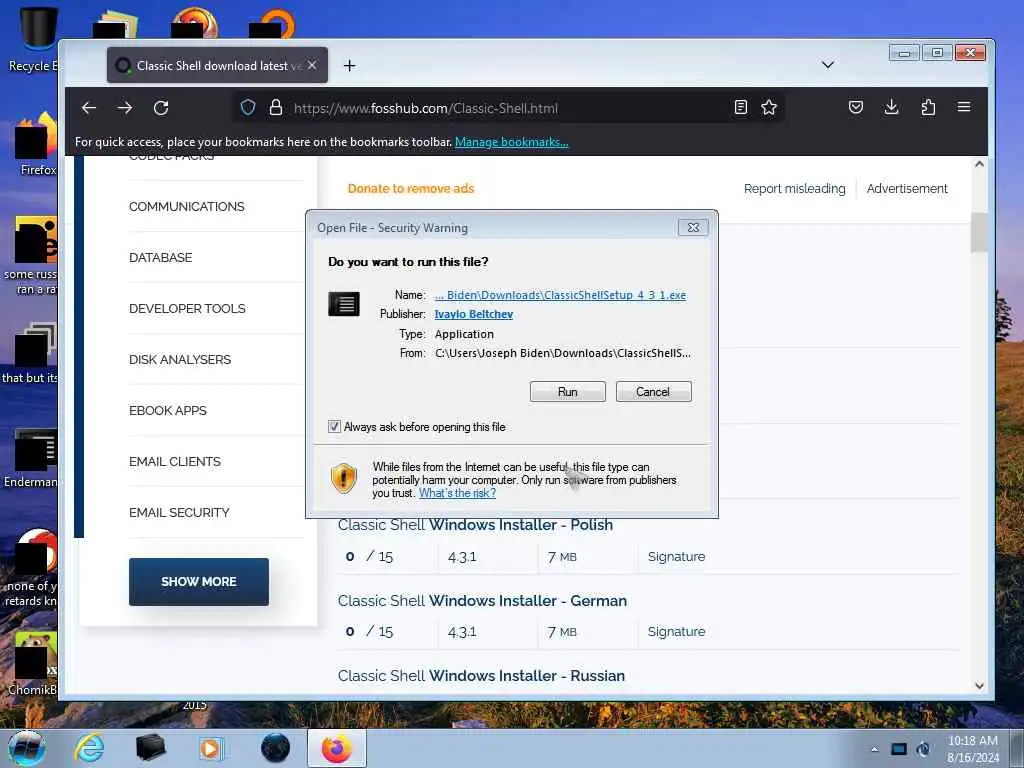Open Signature link for German installer

[x=677, y=632]
